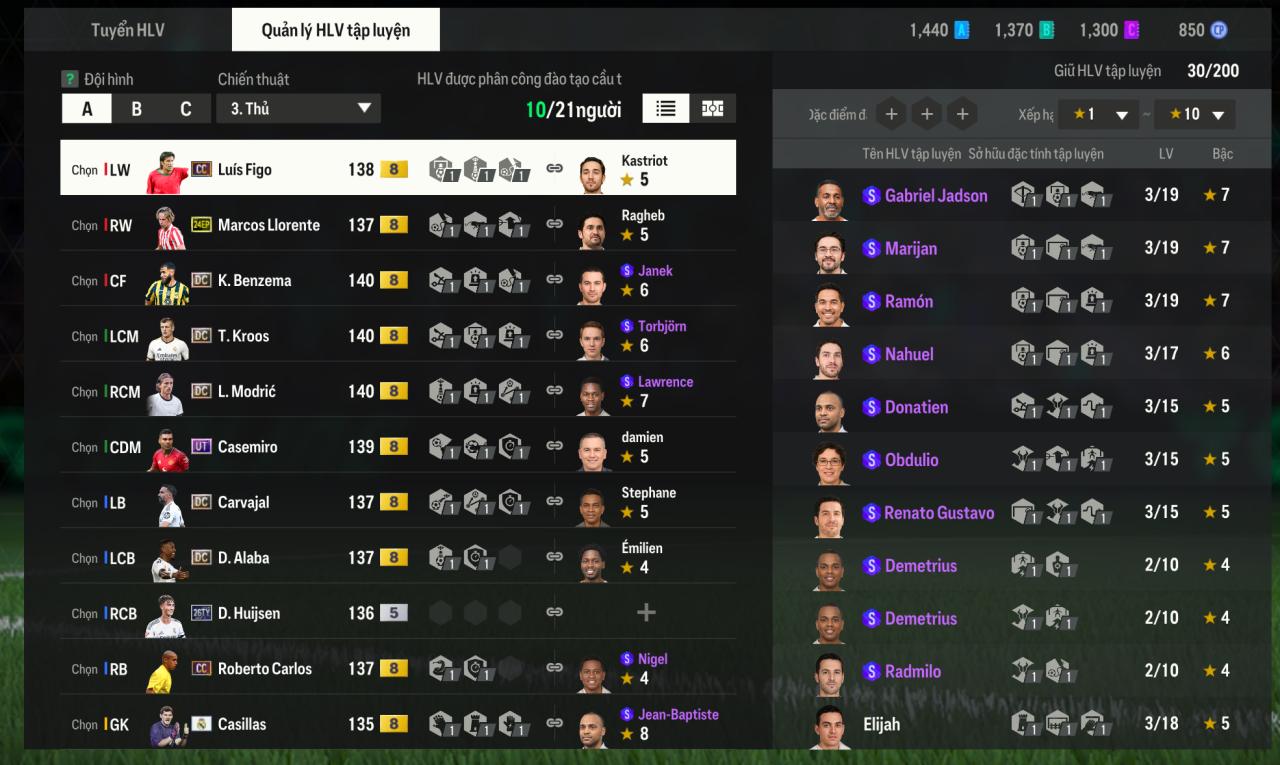Click Chọn button for K. Benzema

click(84, 281)
